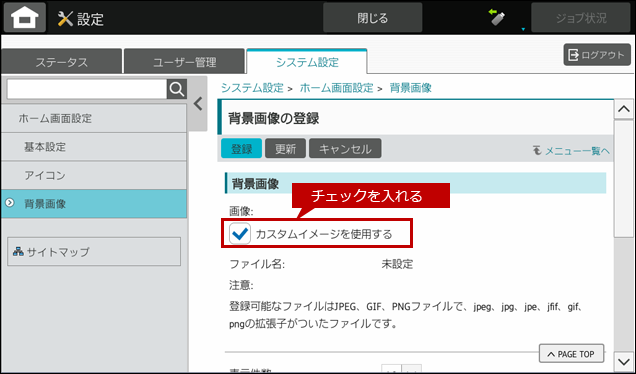Go to the home screen icon
The height and width of the screenshot is (374, 636).
tap(25, 18)
